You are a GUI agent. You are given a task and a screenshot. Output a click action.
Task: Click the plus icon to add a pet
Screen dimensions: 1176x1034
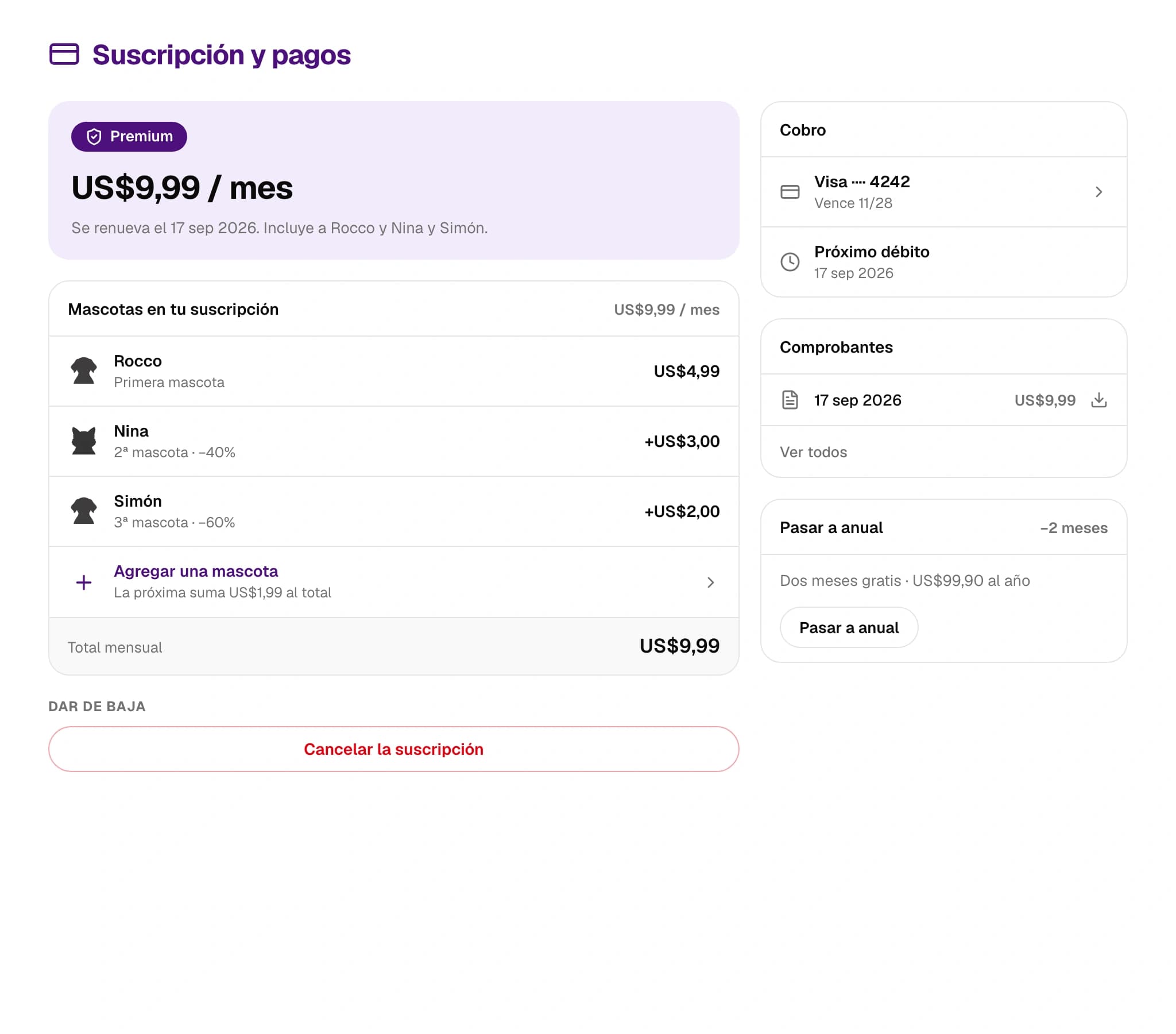tap(84, 582)
